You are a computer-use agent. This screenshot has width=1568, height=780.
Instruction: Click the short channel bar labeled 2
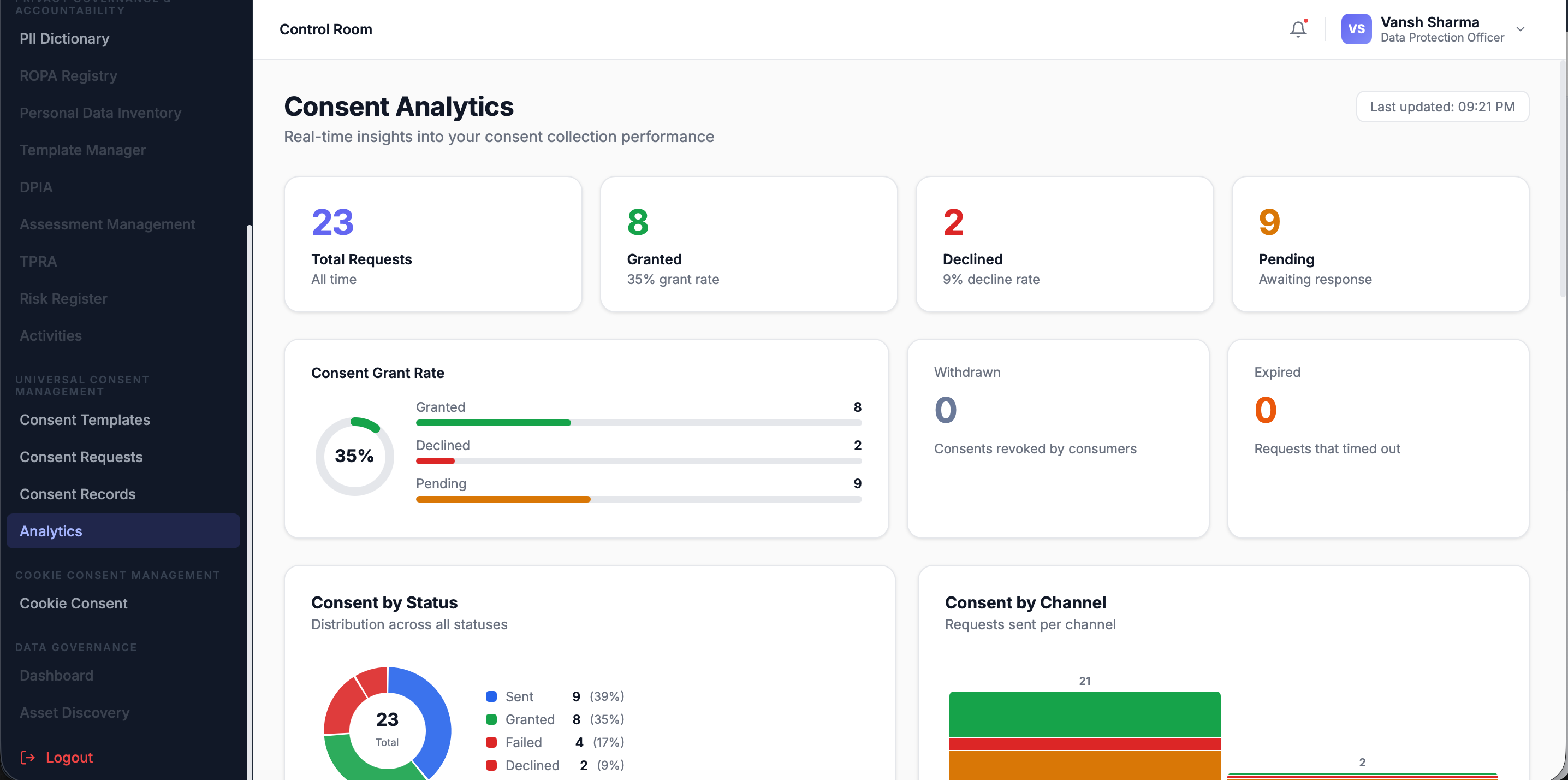(x=1362, y=776)
